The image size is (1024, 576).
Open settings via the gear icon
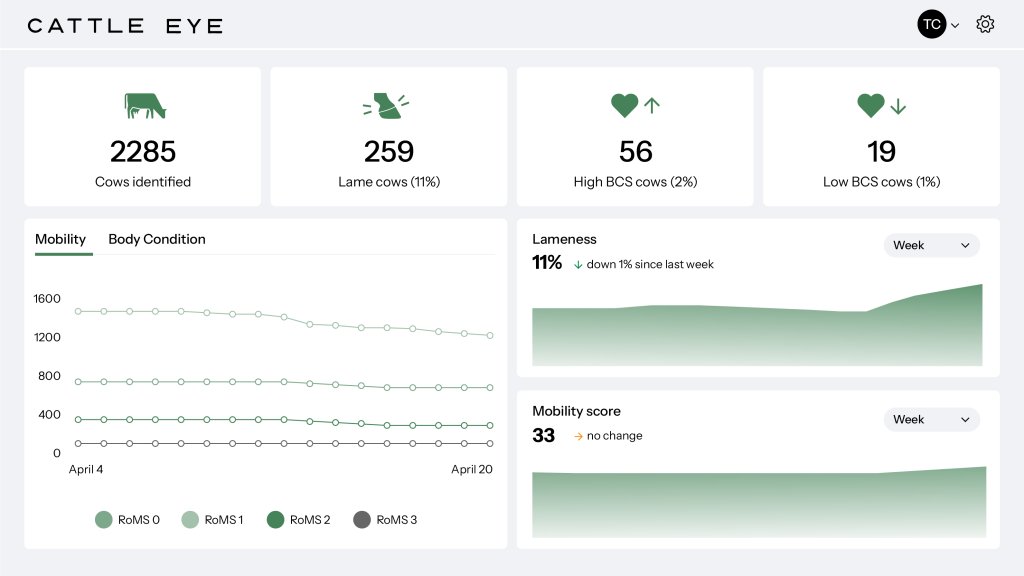pos(985,25)
